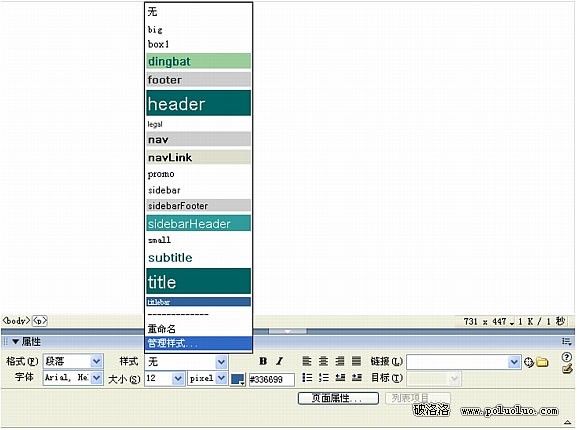Screen dimensions: 577x430
Task: Apply unordered bullet list
Action: pyautogui.click(x=307, y=377)
